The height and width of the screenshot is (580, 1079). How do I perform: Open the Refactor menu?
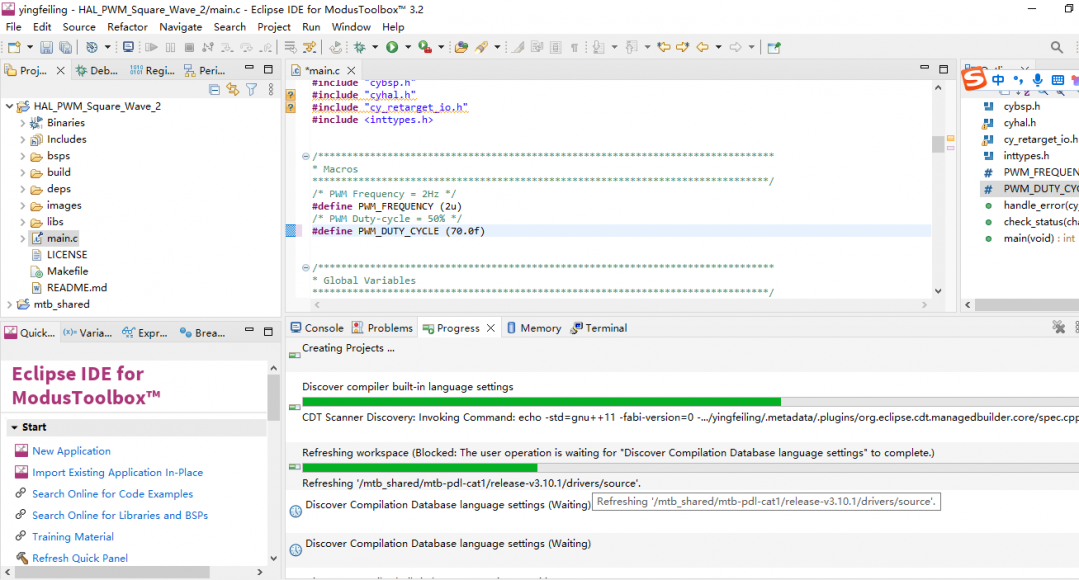pos(127,27)
